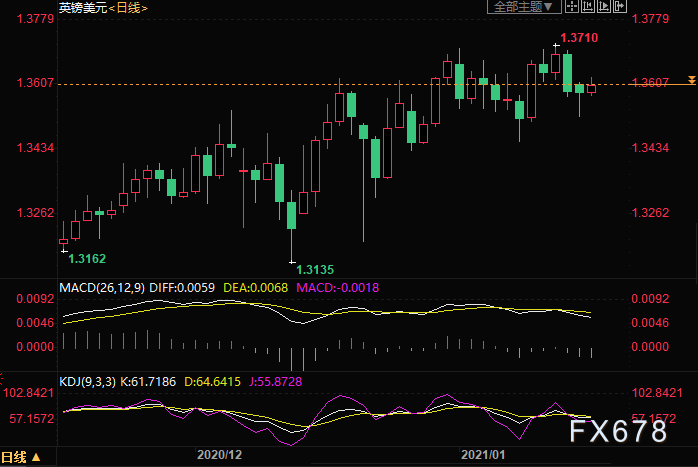
Task: Click the DIFF:0.0059 value in MACD header
Action: [x=185, y=288]
